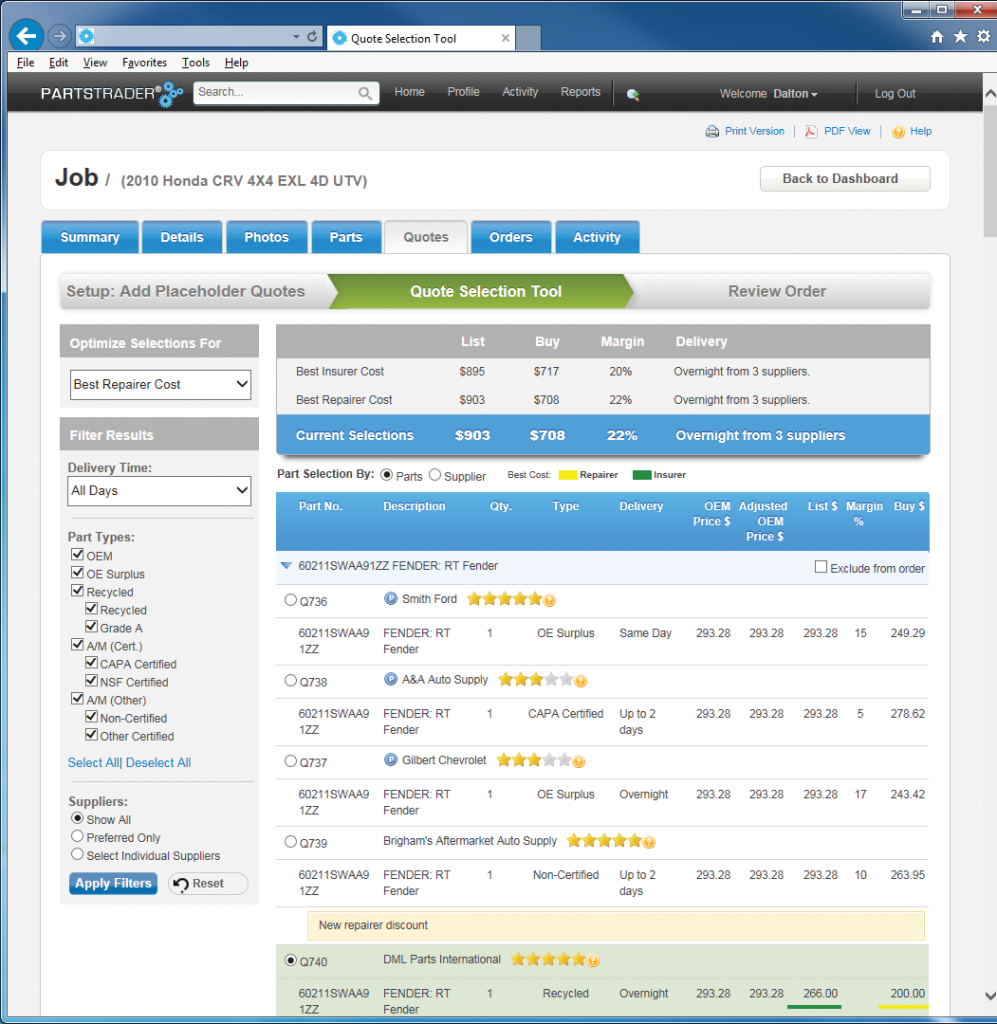Select the Supplier part selection radio button

click(435, 475)
